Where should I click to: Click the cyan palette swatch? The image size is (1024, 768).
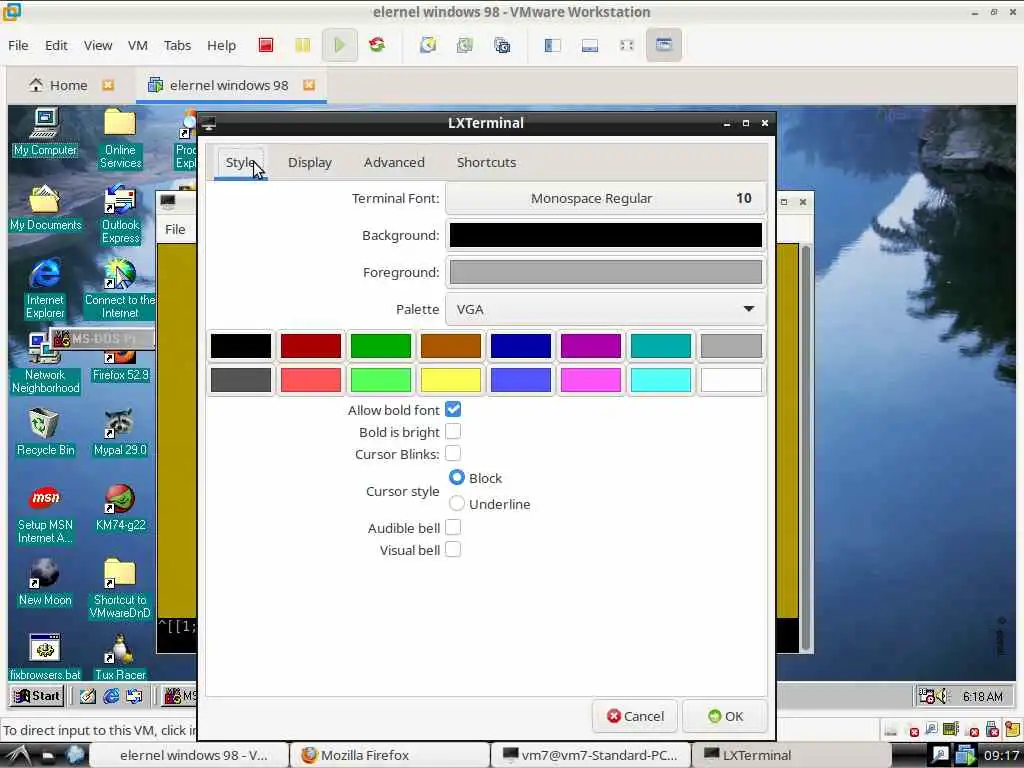click(x=660, y=379)
